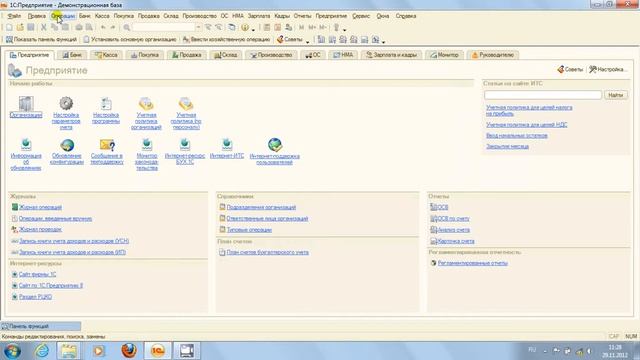Open the Операции menu

63,16
